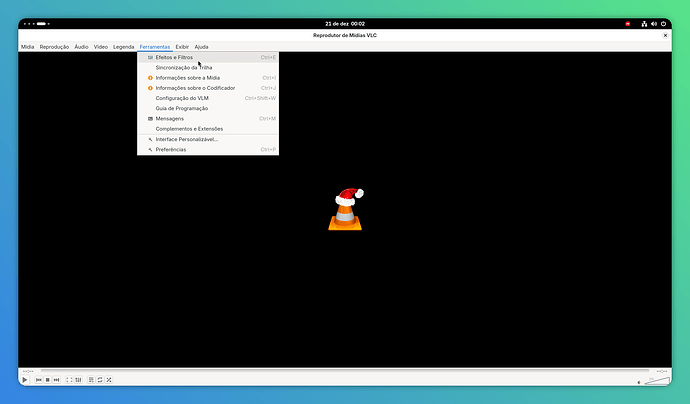Adjust the volume slider

(x=657, y=380)
